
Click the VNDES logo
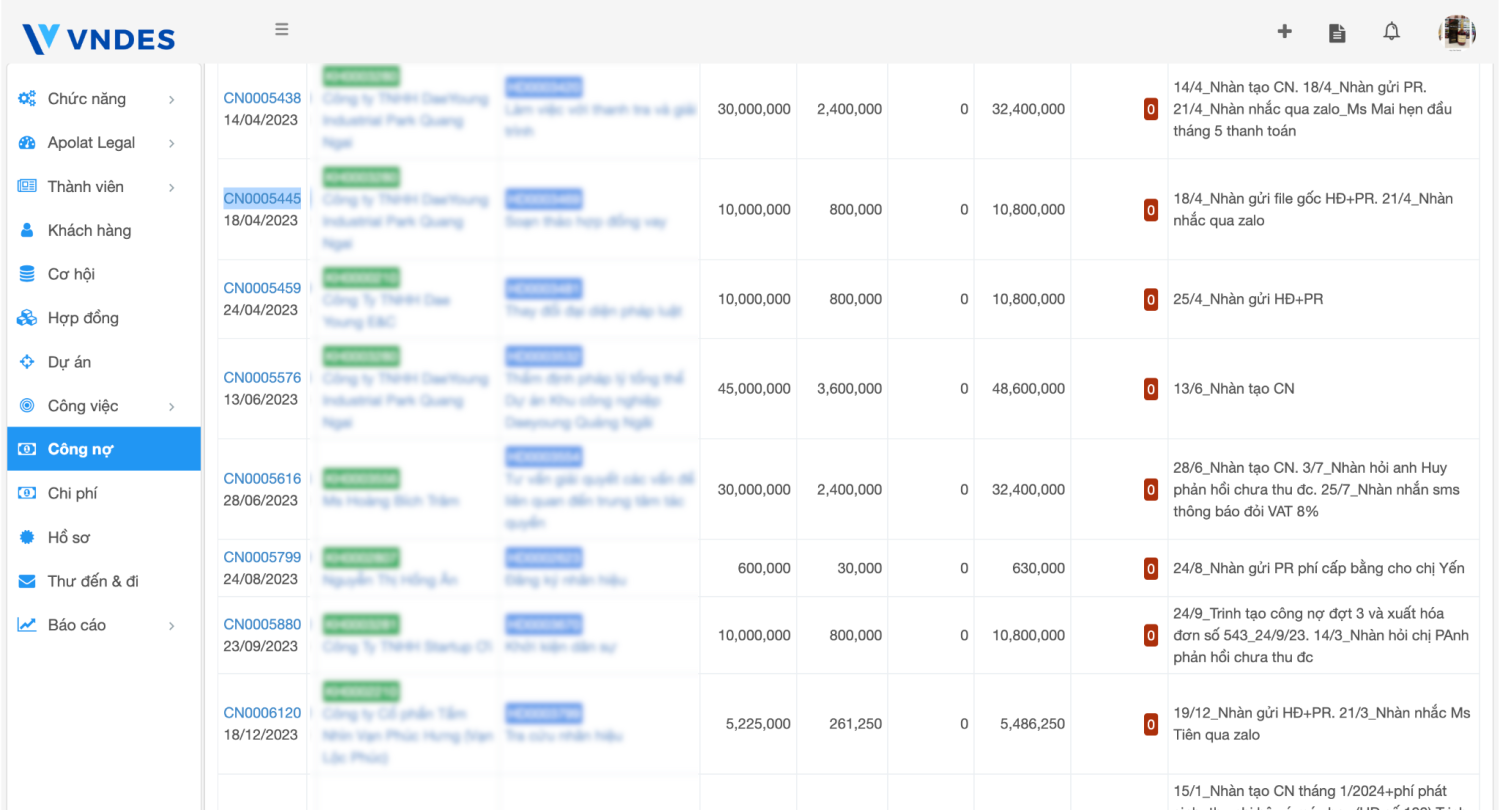[99, 39]
